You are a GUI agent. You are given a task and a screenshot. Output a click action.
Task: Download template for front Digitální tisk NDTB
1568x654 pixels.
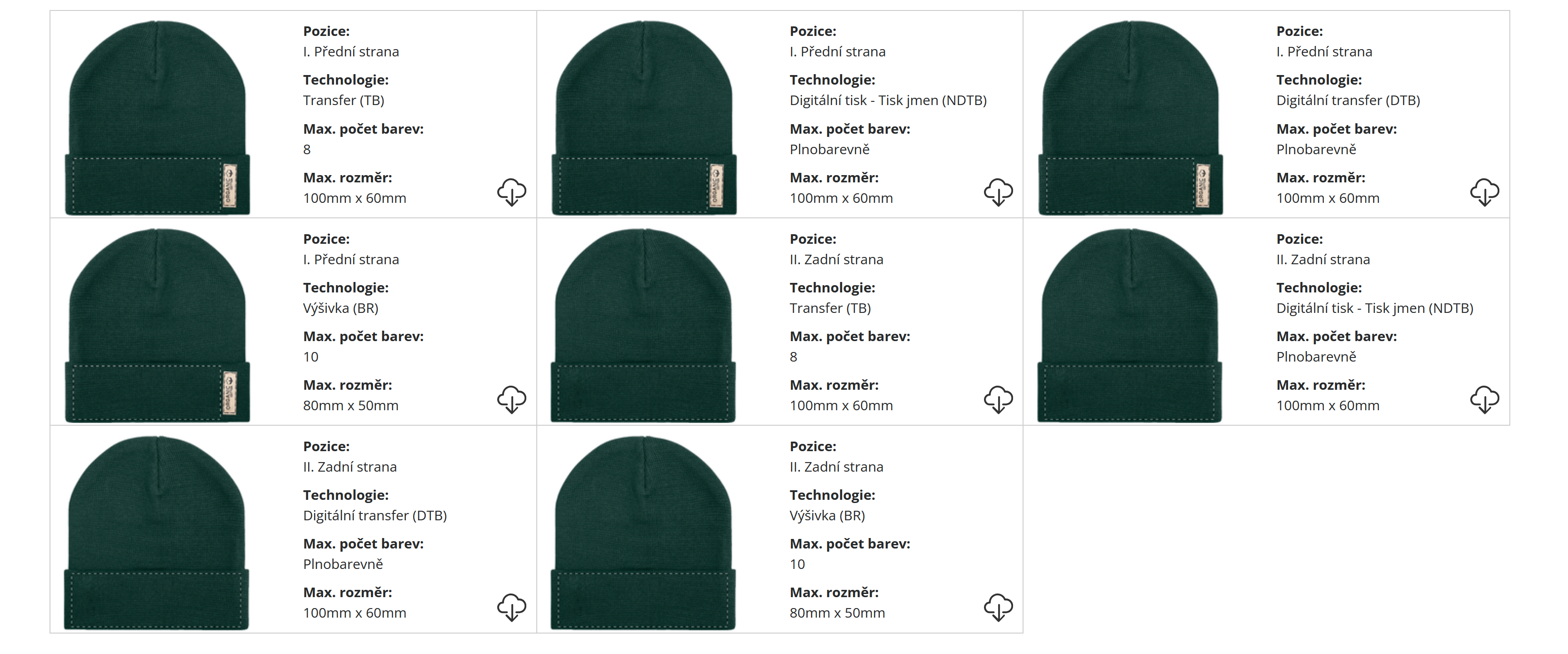click(998, 192)
